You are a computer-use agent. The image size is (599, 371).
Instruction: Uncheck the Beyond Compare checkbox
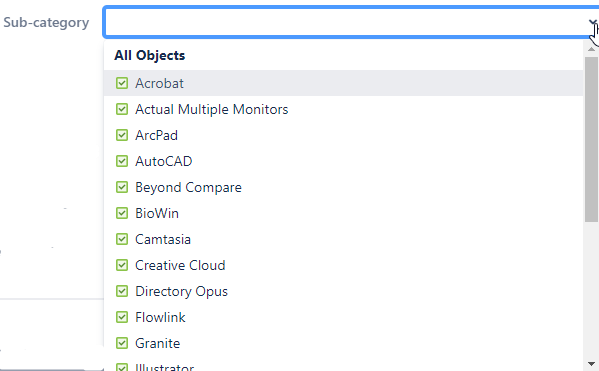click(x=122, y=187)
